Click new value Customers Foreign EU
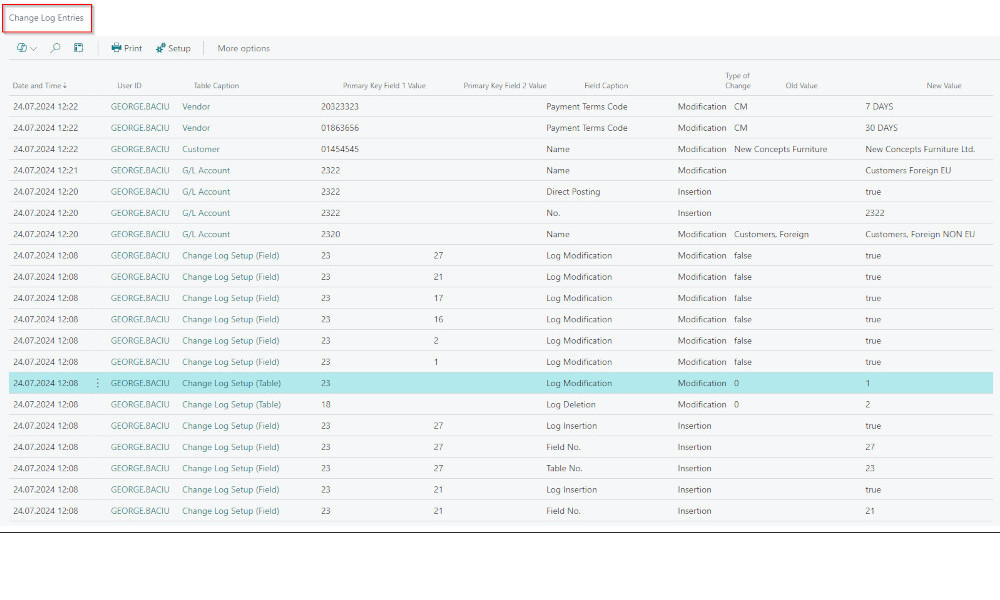The image size is (1000, 600). (x=908, y=170)
